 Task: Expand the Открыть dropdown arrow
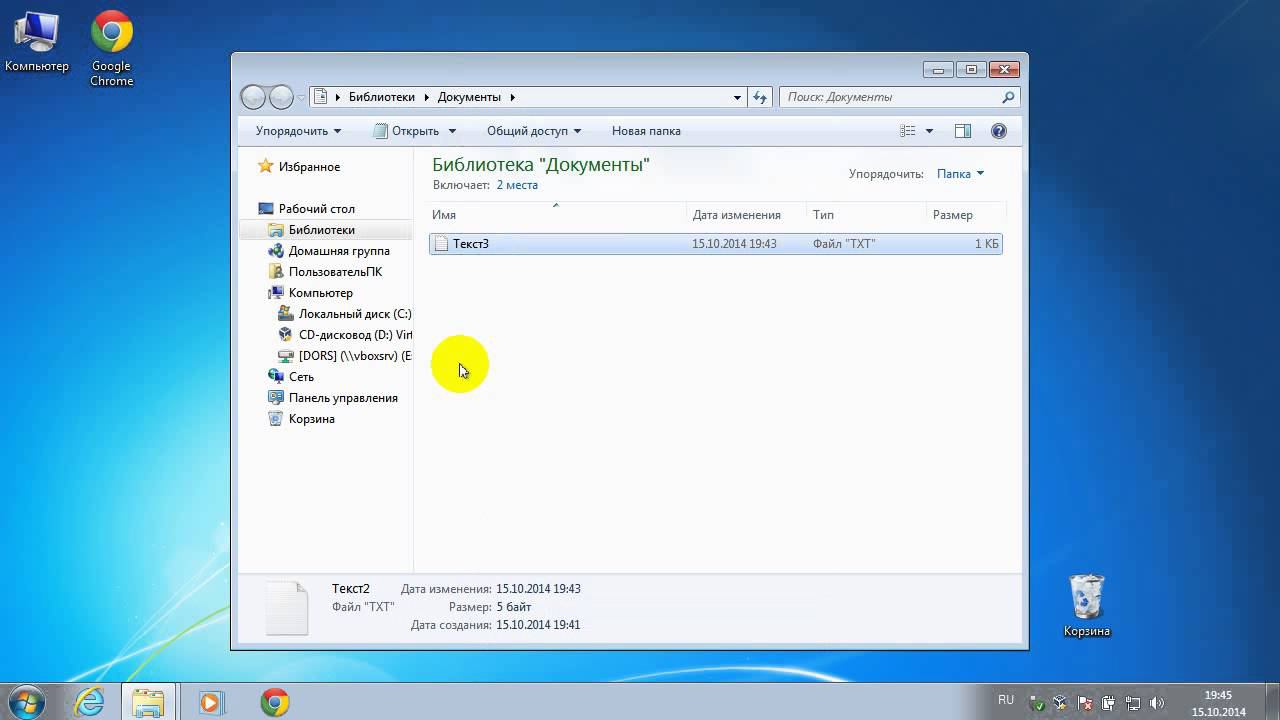452,131
